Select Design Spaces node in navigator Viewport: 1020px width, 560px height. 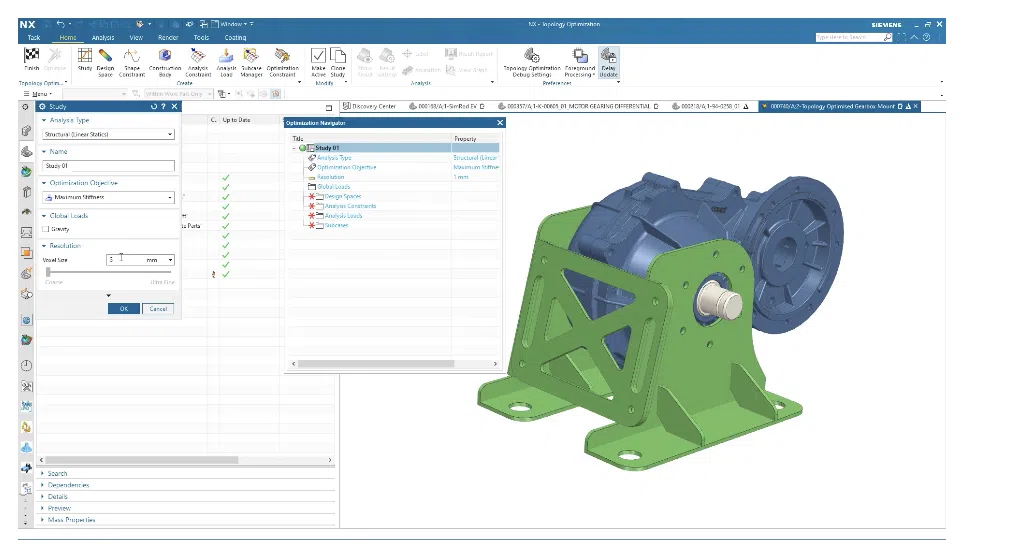342,196
